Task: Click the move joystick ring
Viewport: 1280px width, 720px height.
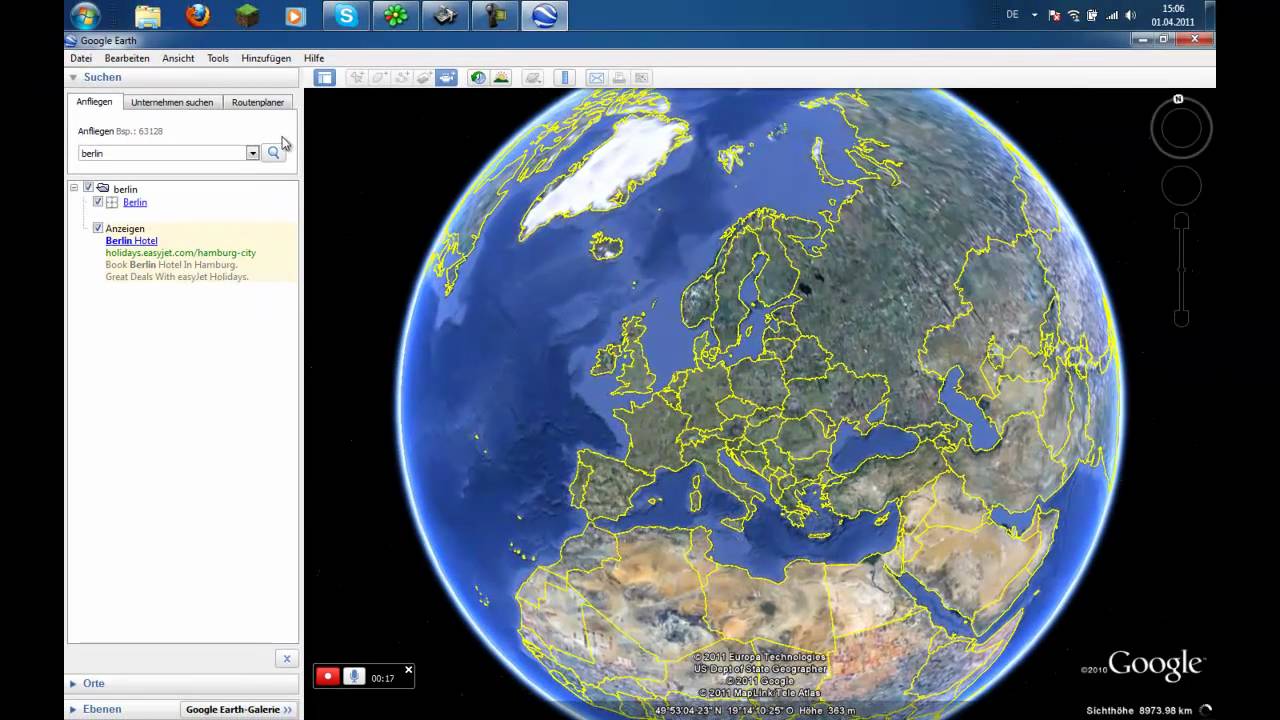Action: (x=1181, y=186)
